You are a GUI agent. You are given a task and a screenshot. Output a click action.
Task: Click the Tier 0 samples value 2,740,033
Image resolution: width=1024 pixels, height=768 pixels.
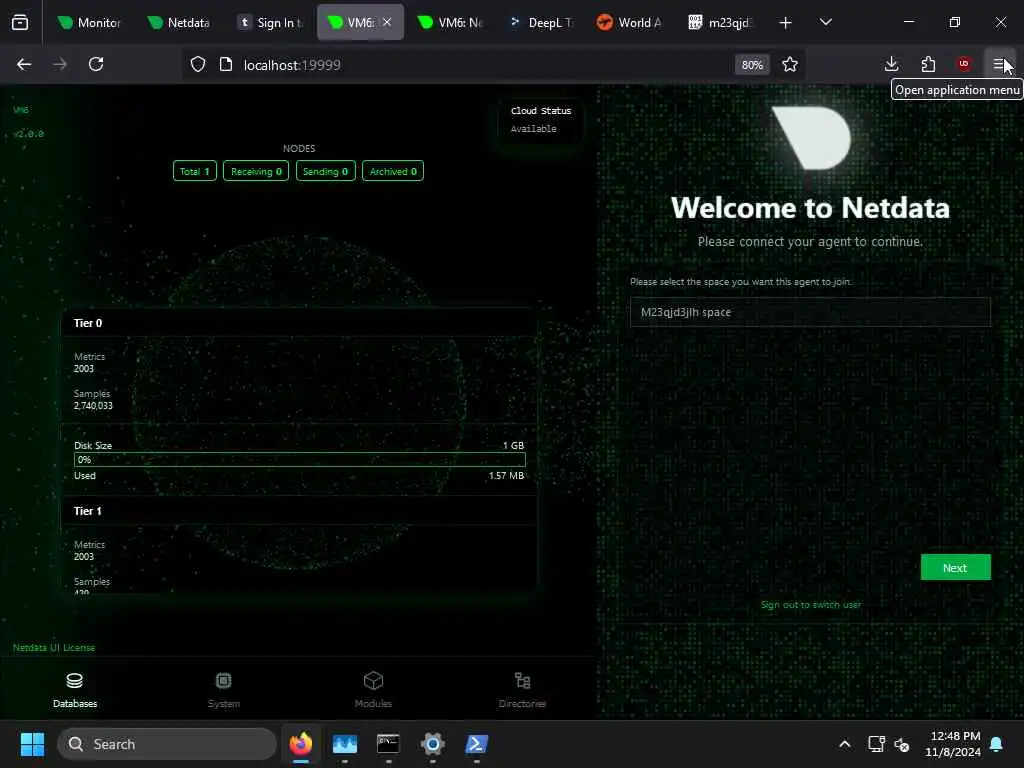coord(93,406)
